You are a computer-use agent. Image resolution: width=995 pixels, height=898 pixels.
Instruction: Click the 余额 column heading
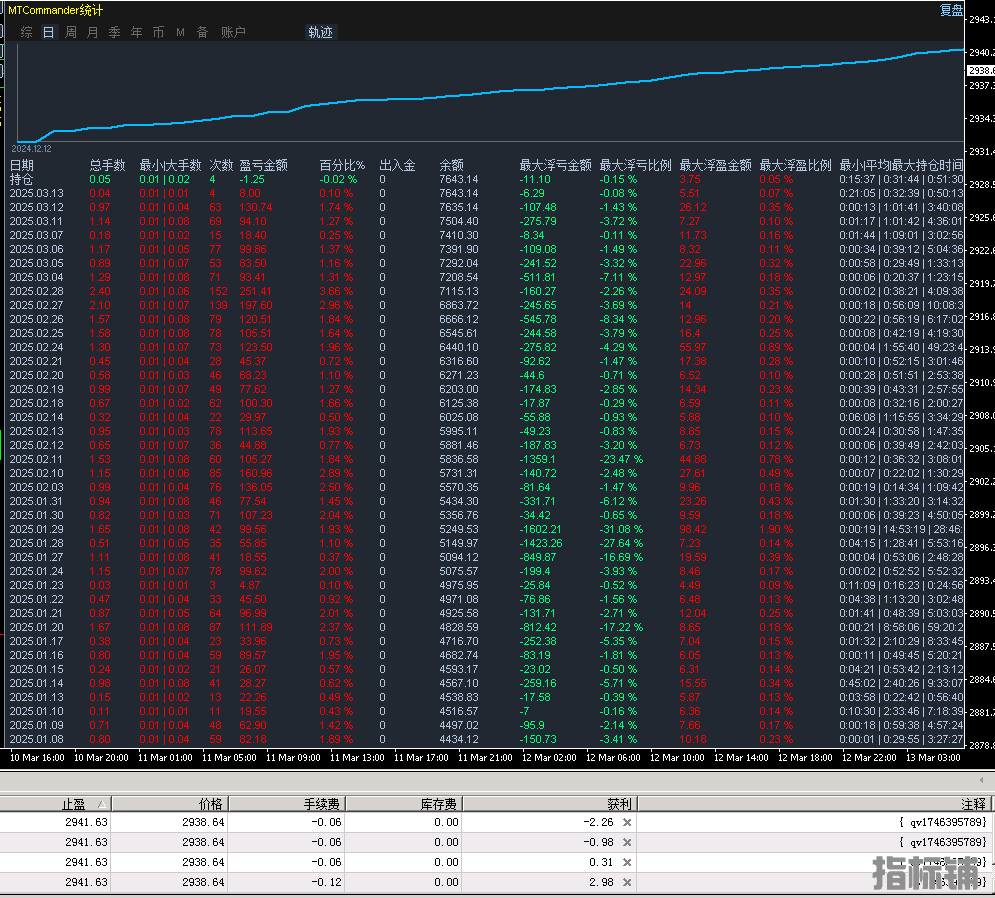(x=451, y=166)
